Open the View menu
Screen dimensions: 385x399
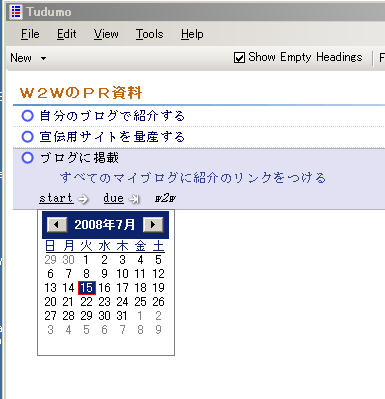[106, 34]
